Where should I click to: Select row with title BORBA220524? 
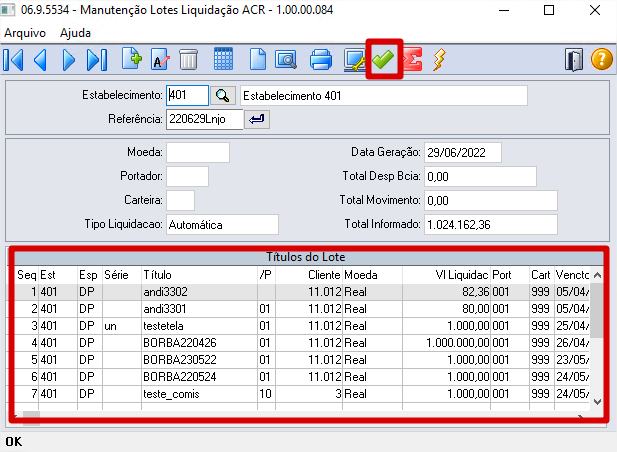tap(302, 377)
